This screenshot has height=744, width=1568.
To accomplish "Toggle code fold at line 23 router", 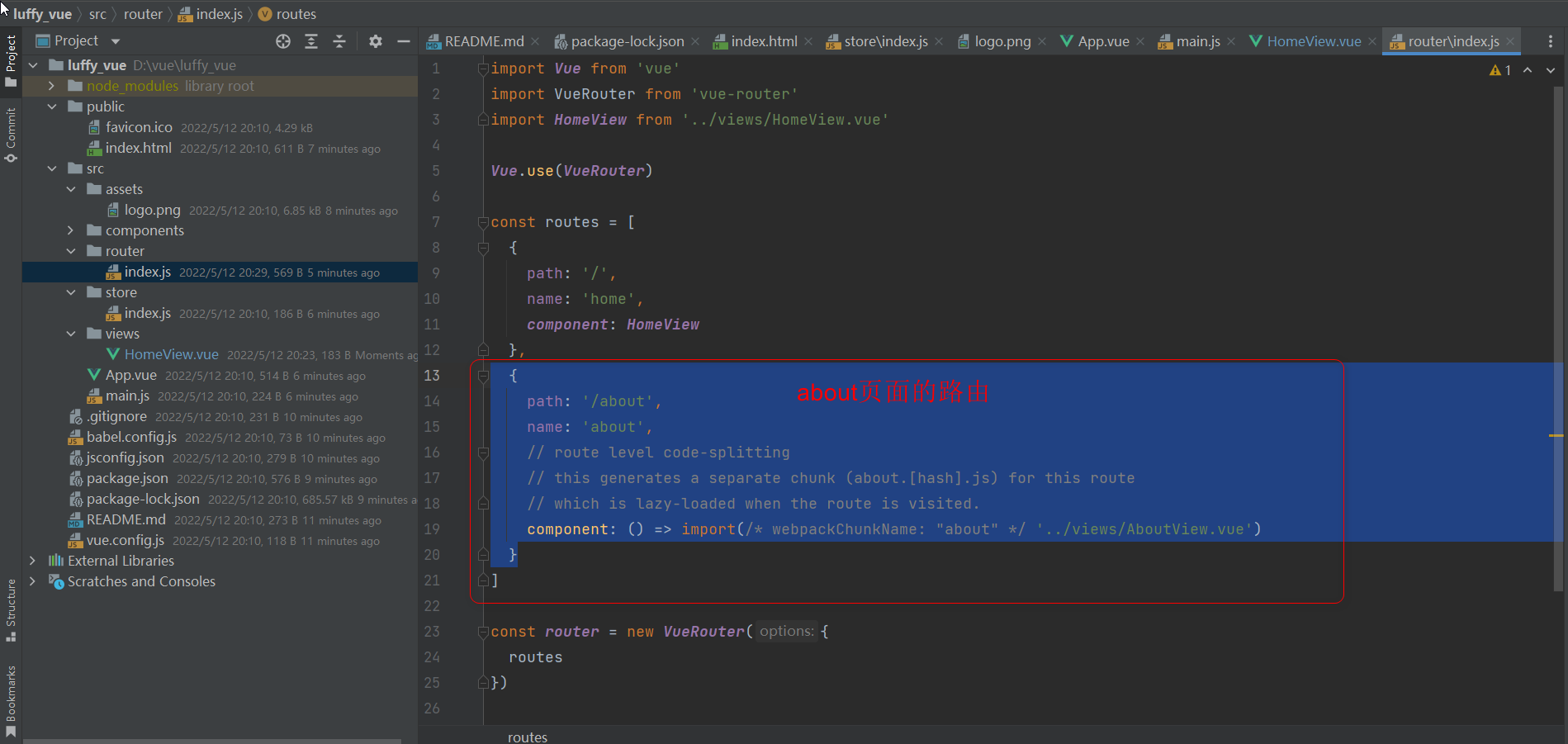I will click(483, 633).
